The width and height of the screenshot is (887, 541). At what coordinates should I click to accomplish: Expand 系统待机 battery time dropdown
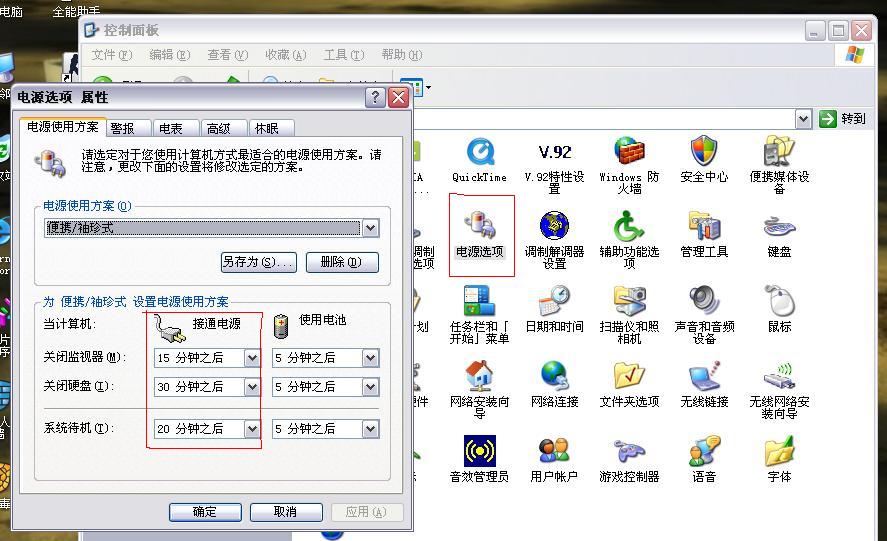coord(370,429)
